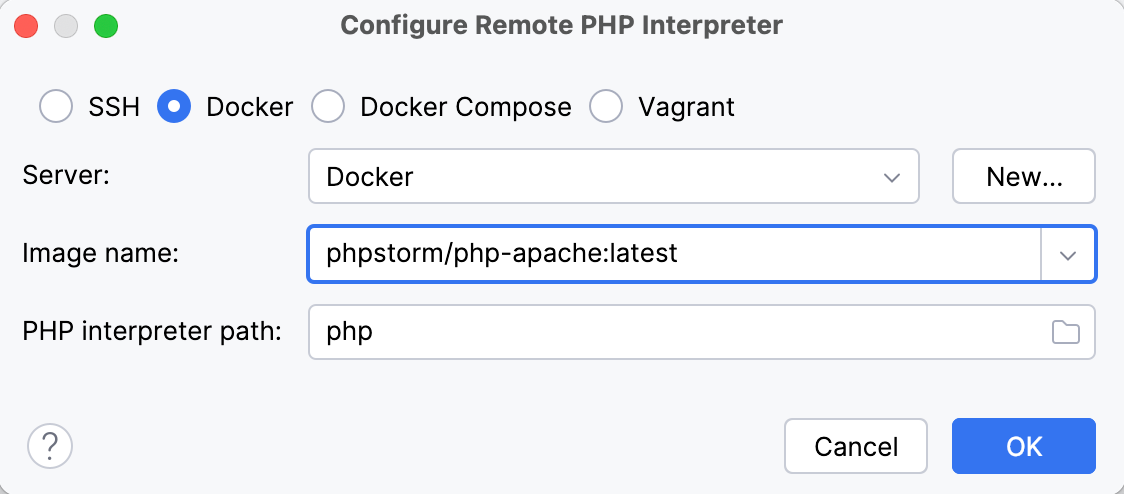Viewport: 1124px width, 494px height.
Task: Zoom the dialog with the green button
Action: tap(105, 26)
